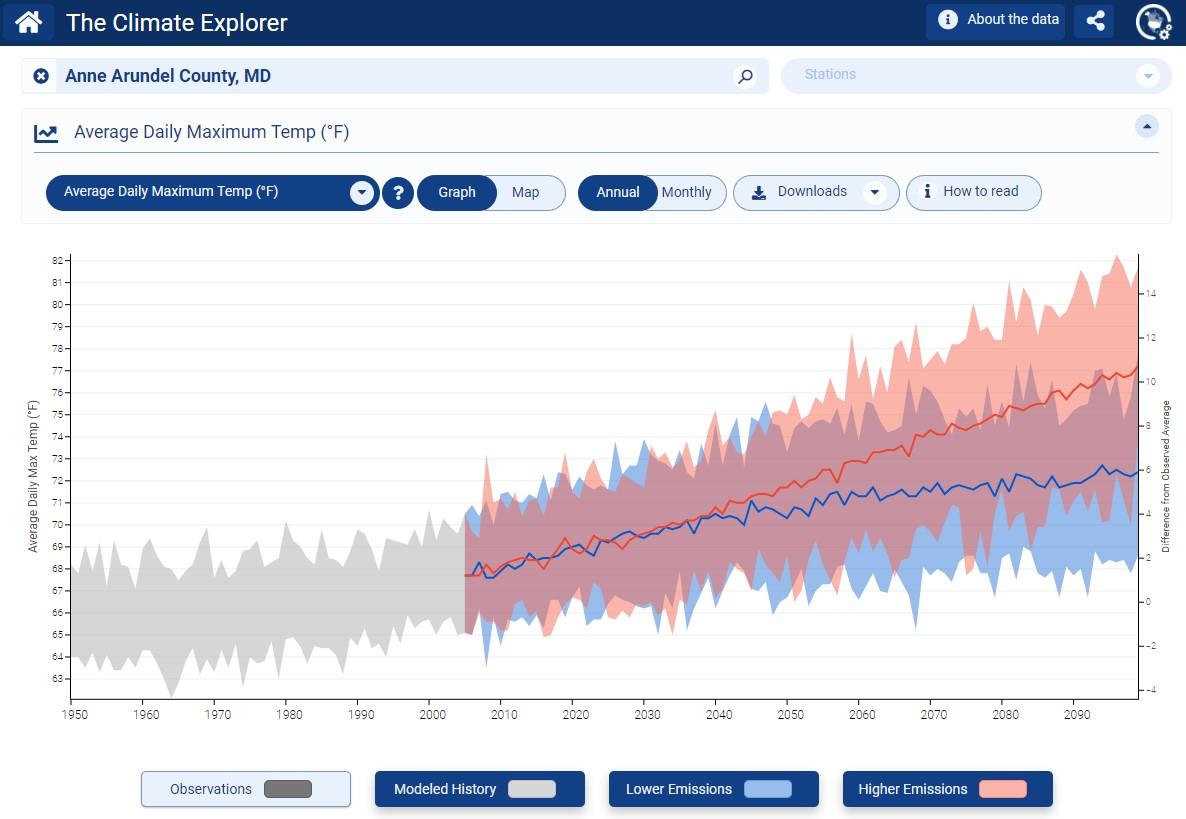Viewport: 1186px width, 819px height.
Task: Click the globe settings icon top right
Action: pos(1153,20)
